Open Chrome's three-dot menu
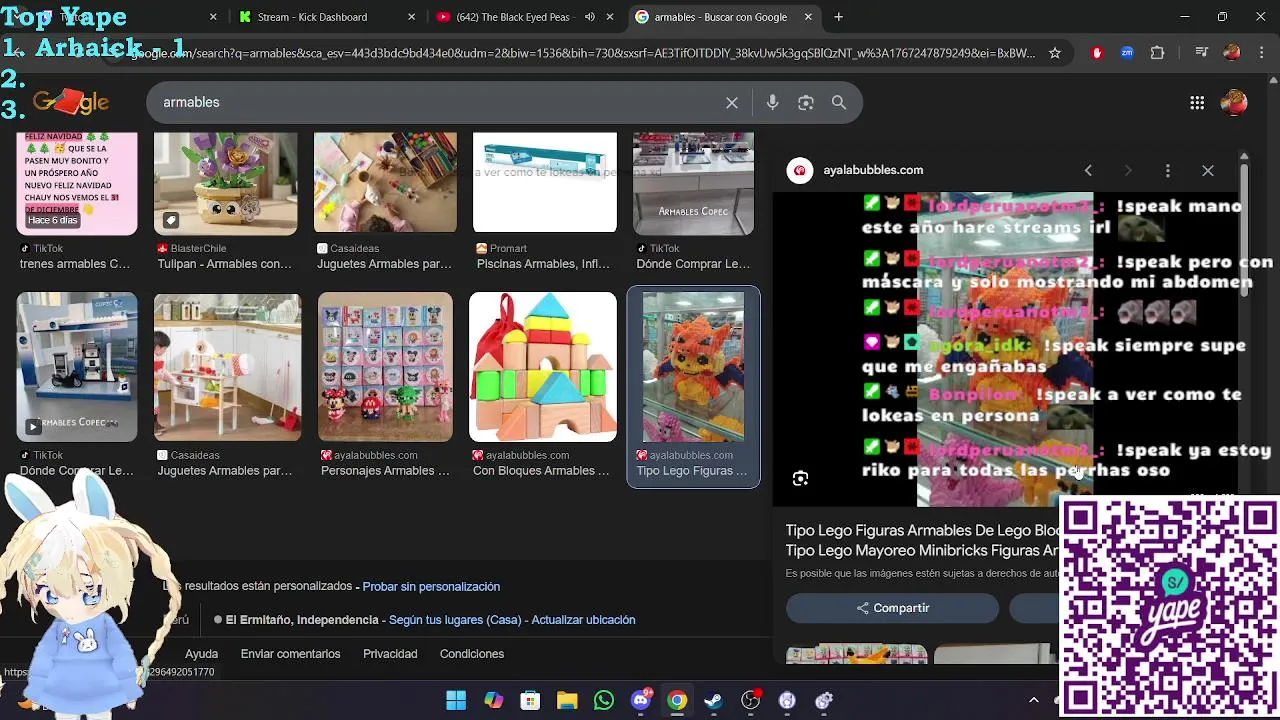 click(x=1262, y=53)
